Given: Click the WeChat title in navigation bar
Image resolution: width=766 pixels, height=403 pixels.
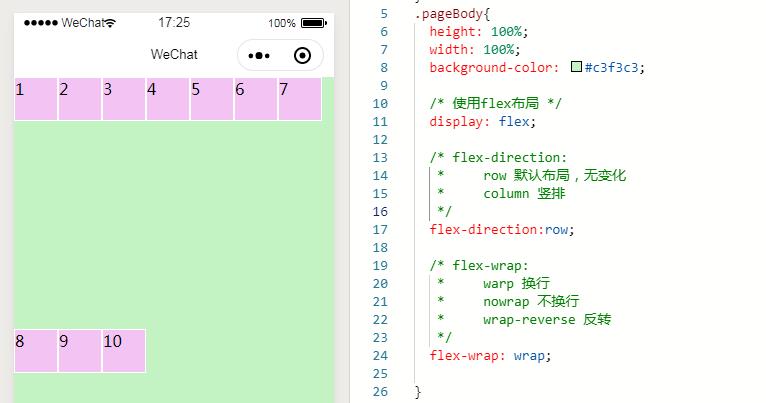Looking at the screenshot, I should (x=174, y=54).
